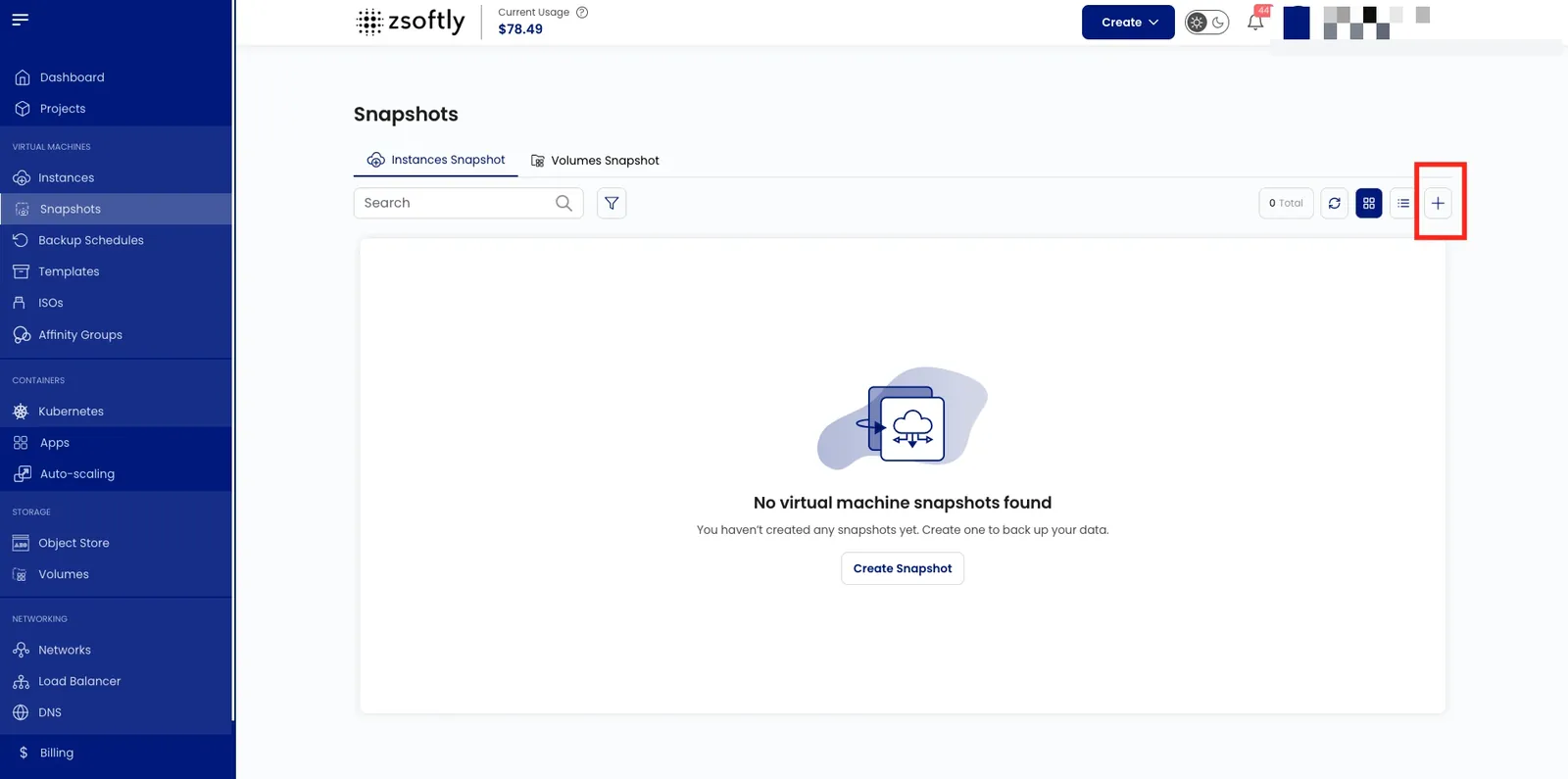Viewport: 1568px width, 779px height.
Task: Click the Apps grid icon
Action: click(21, 443)
